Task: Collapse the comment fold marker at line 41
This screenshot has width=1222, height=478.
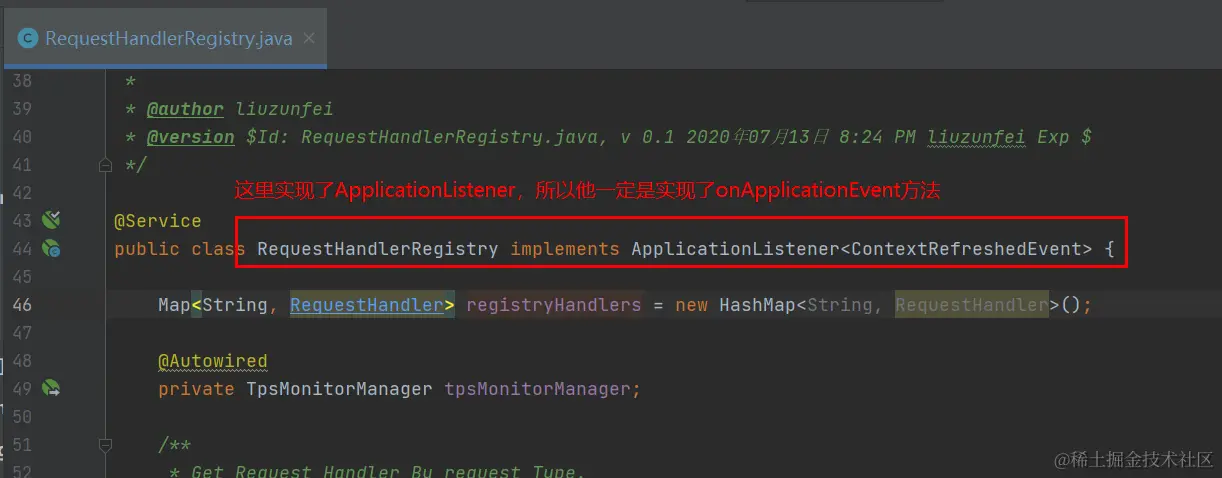Action: (x=105, y=165)
